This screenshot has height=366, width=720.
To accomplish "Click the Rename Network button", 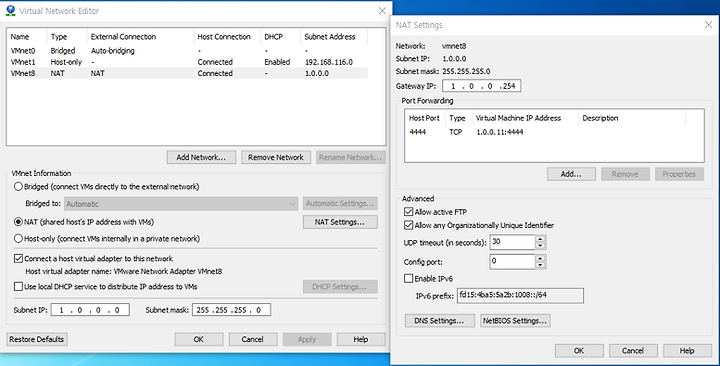I will click(350, 157).
